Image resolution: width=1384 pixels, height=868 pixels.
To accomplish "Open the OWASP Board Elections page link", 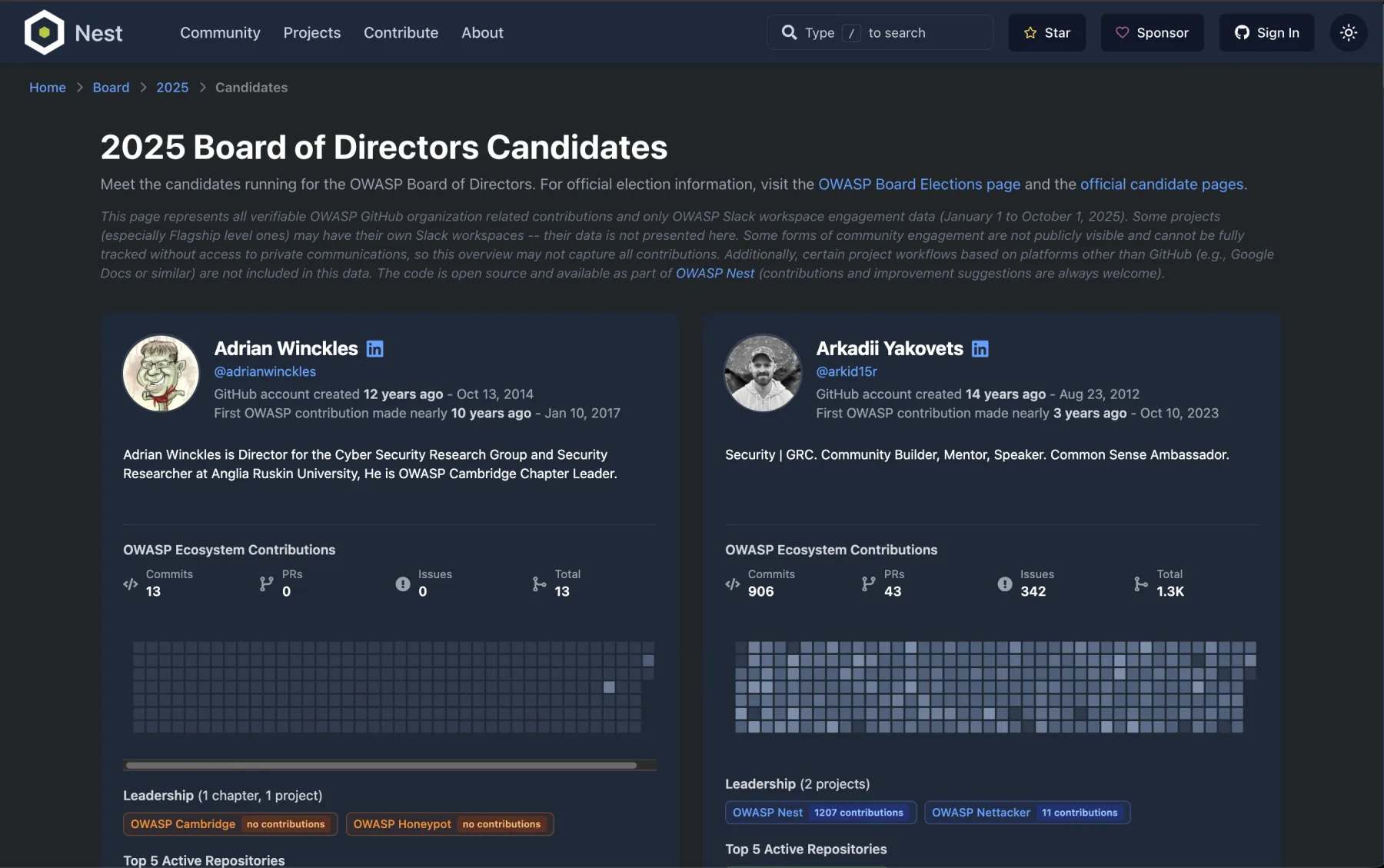I will coord(919,185).
